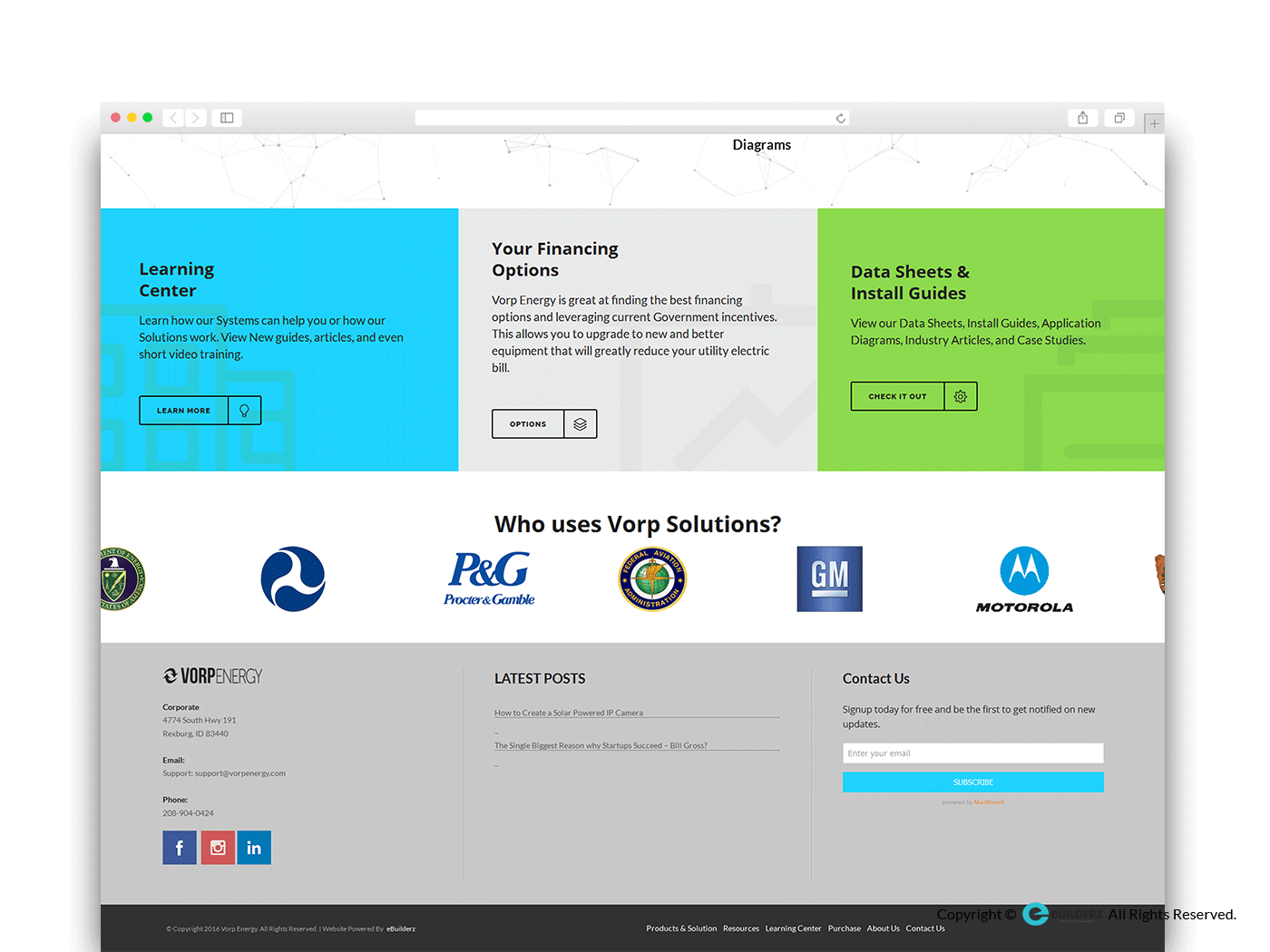Viewport: 1270px width, 952px height.
Task: Open the LinkedIn social icon
Action: [254, 848]
